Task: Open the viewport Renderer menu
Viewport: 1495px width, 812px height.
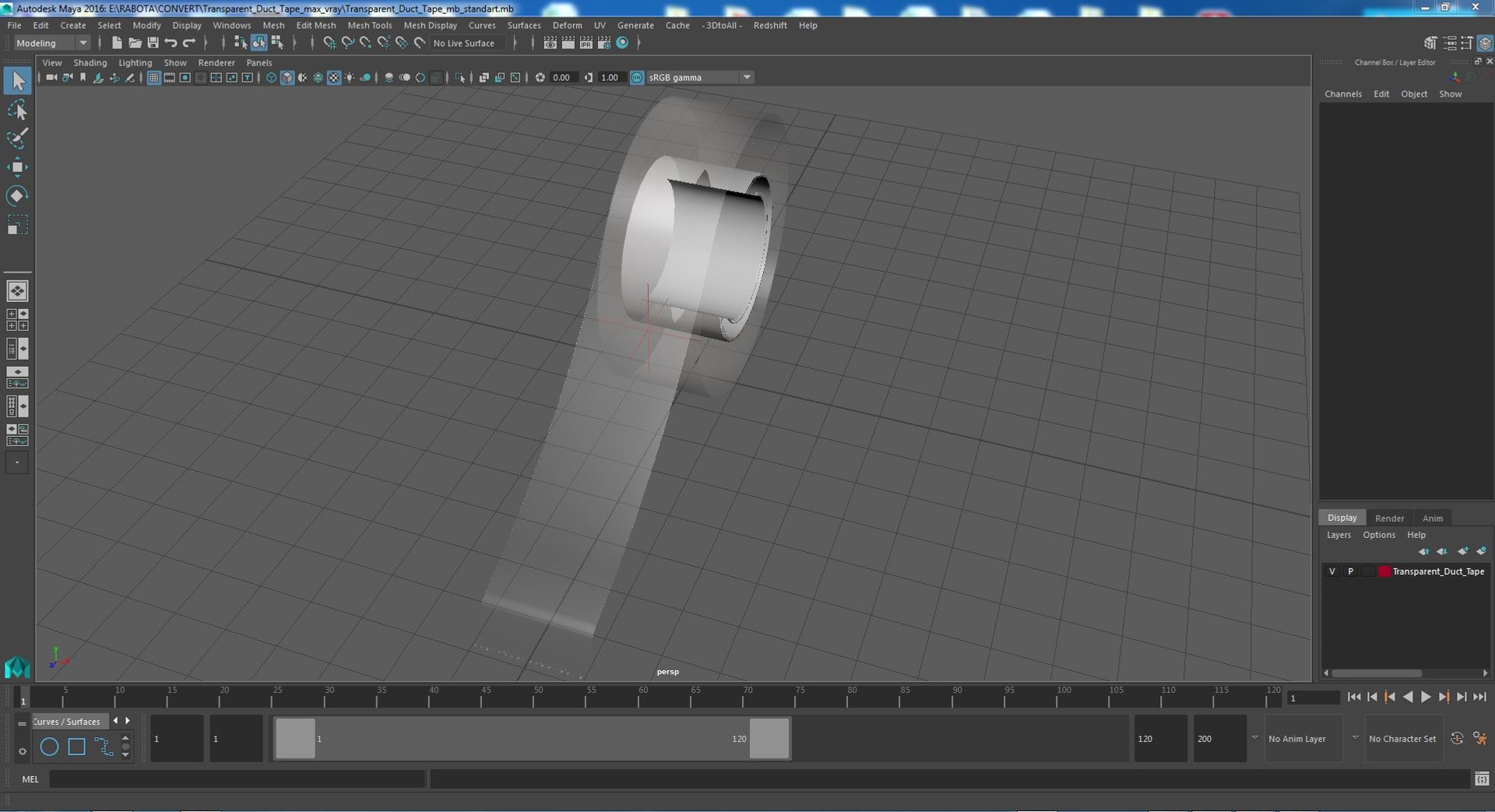Action: click(x=216, y=62)
